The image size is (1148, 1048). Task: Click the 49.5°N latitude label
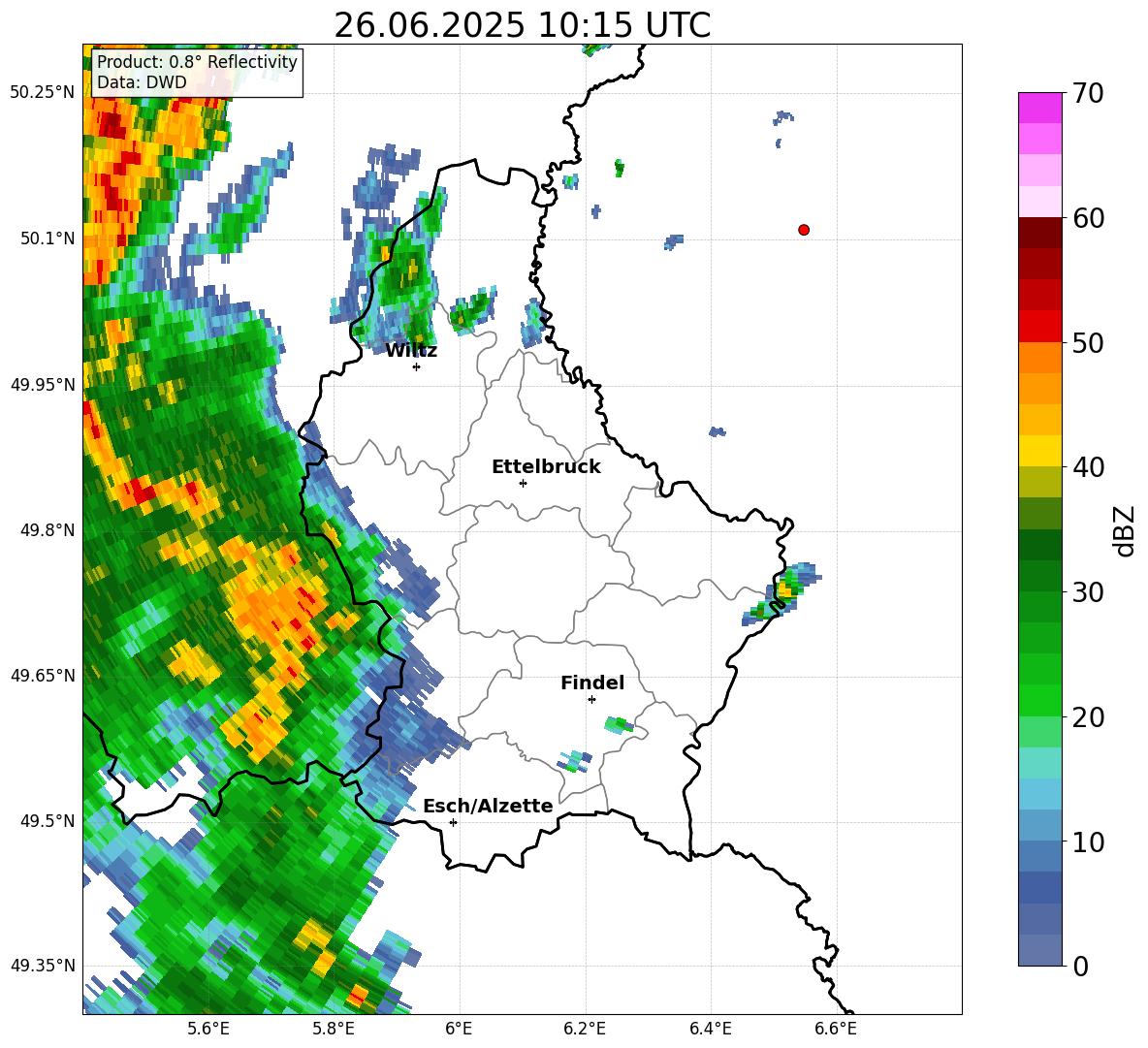47,821
